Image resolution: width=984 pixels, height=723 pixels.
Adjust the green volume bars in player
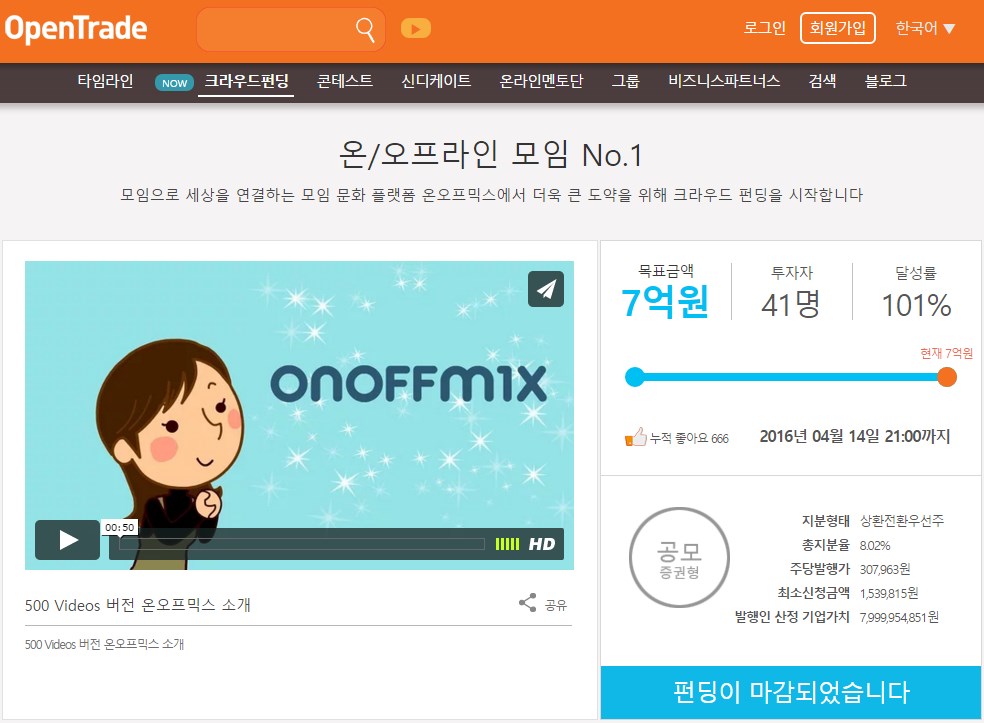click(507, 544)
